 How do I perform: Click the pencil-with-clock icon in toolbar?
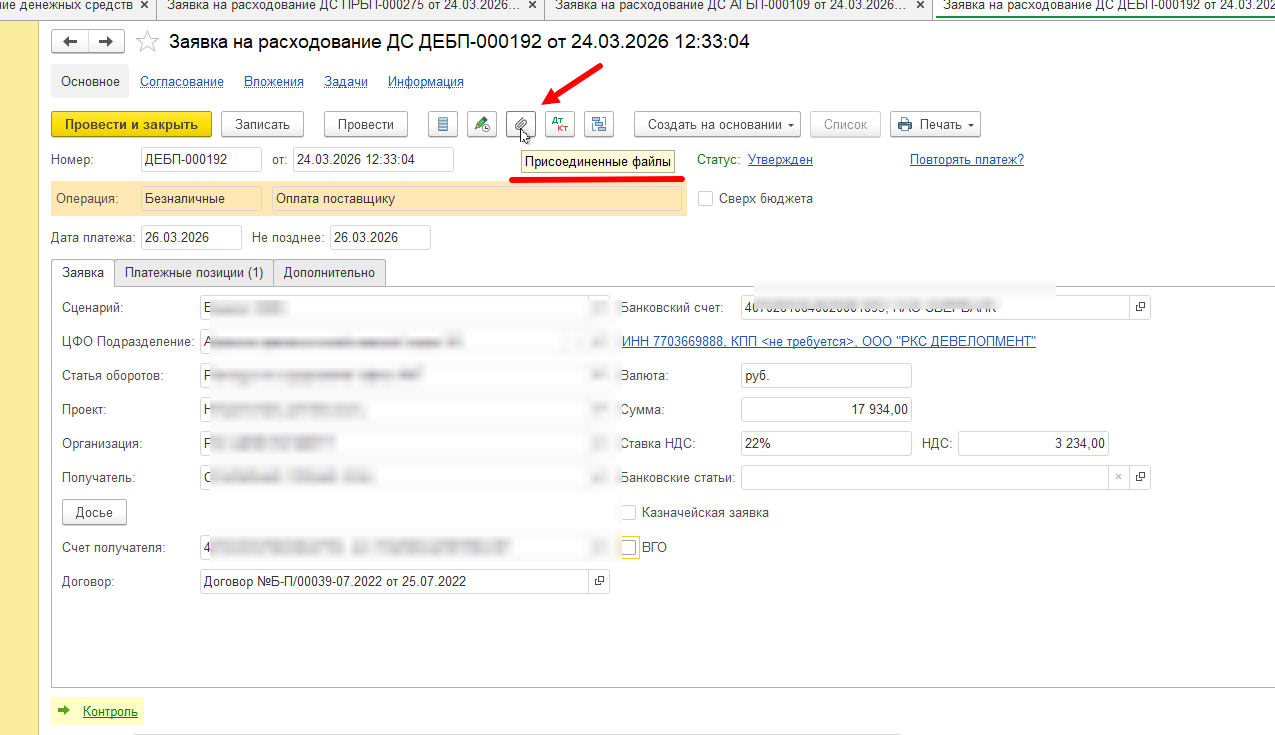[x=482, y=125]
